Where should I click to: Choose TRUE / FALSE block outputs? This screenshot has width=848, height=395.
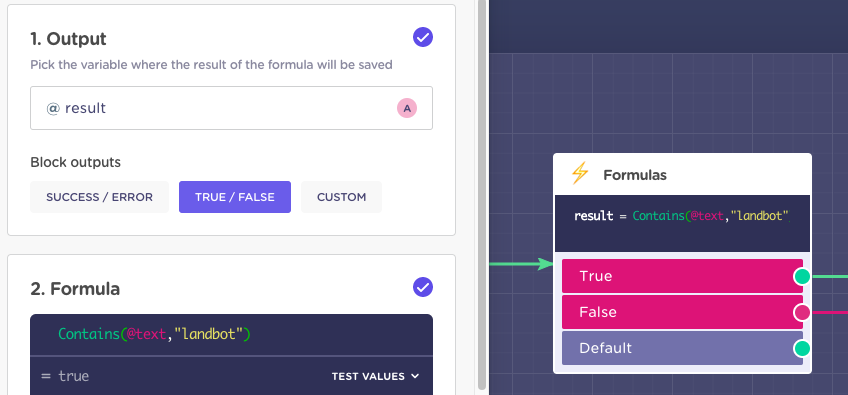tap(235, 197)
